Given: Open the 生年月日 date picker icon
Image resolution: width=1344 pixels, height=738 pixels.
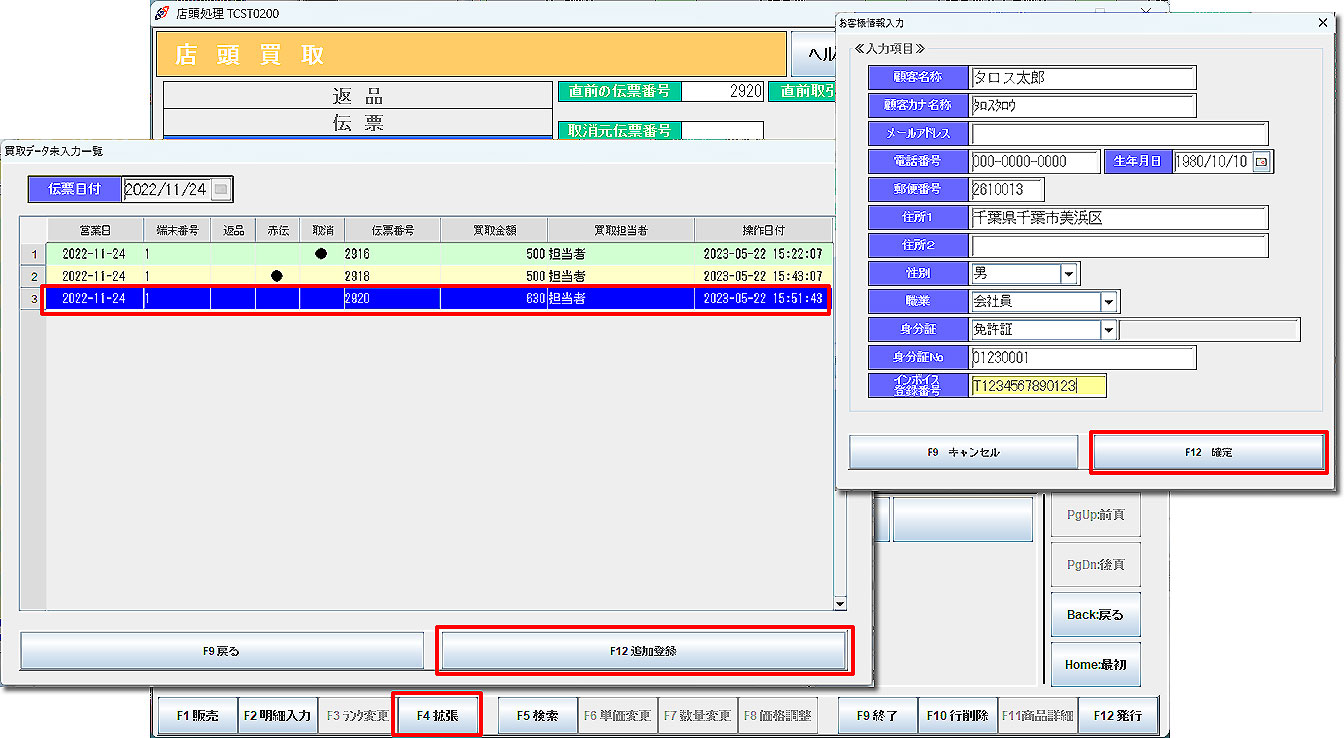Looking at the screenshot, I should coord(1261,161).
